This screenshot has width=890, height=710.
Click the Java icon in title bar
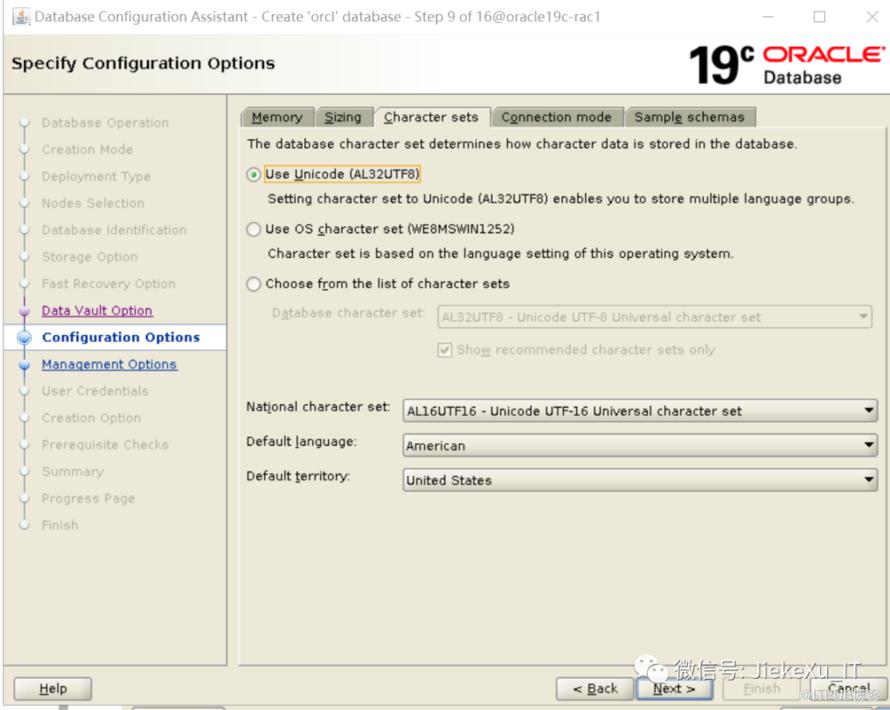20,17
